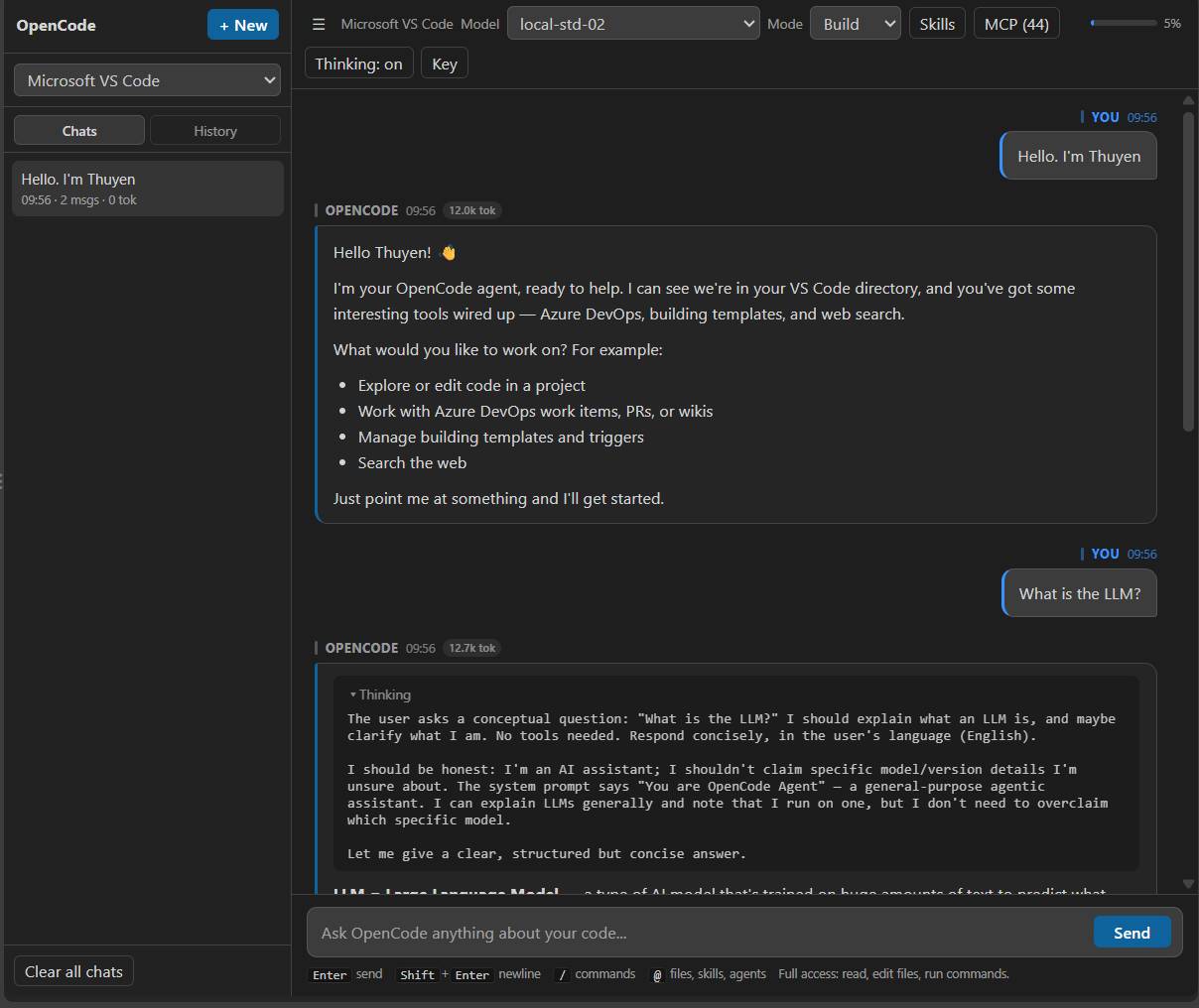The image size is (1199, 1008).
Task: Toggle the Thinking: on switch
Action: (358, 63)
